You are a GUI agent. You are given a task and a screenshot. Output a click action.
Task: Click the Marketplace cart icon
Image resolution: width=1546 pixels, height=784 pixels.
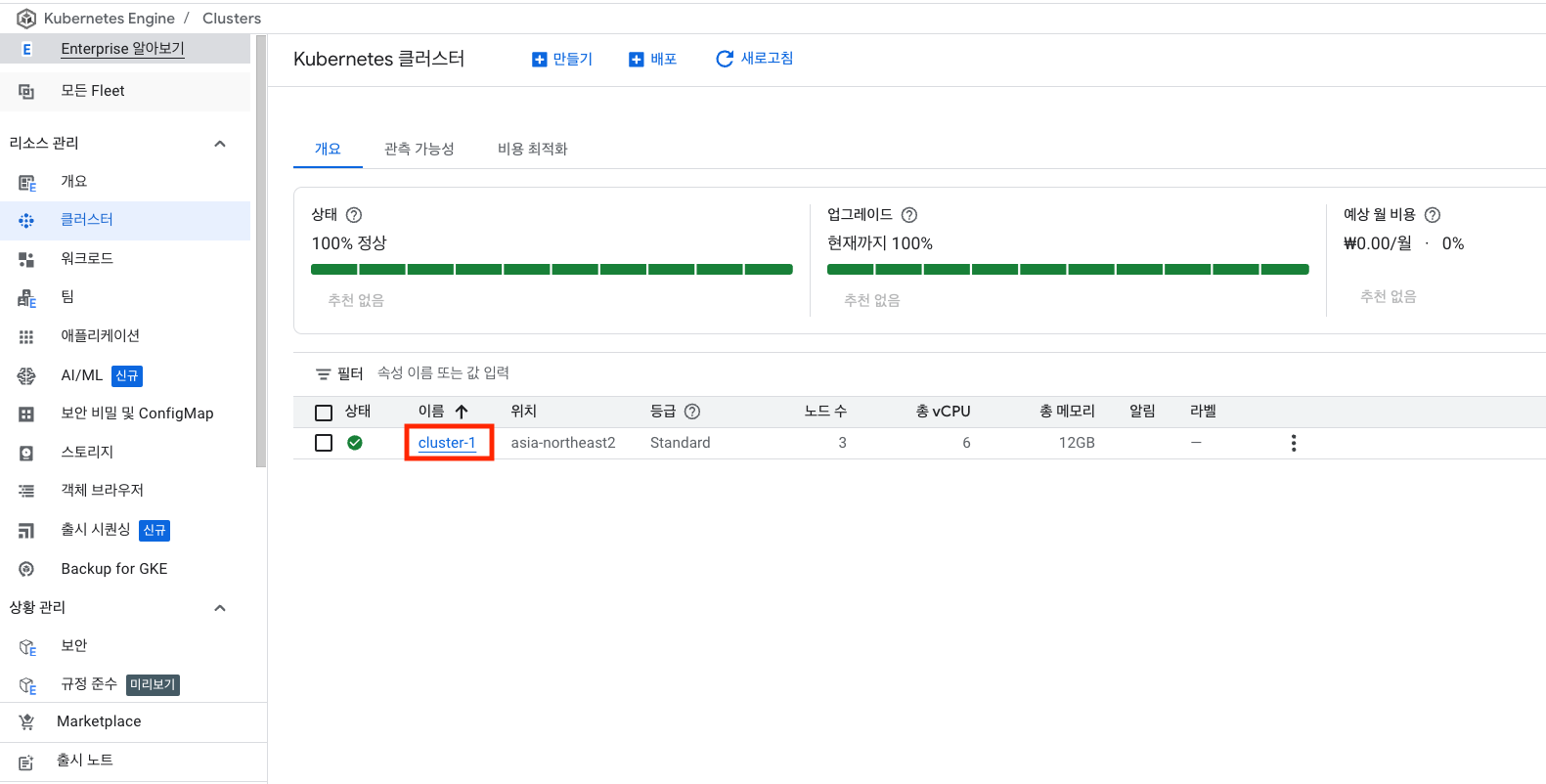pos(26,722)
